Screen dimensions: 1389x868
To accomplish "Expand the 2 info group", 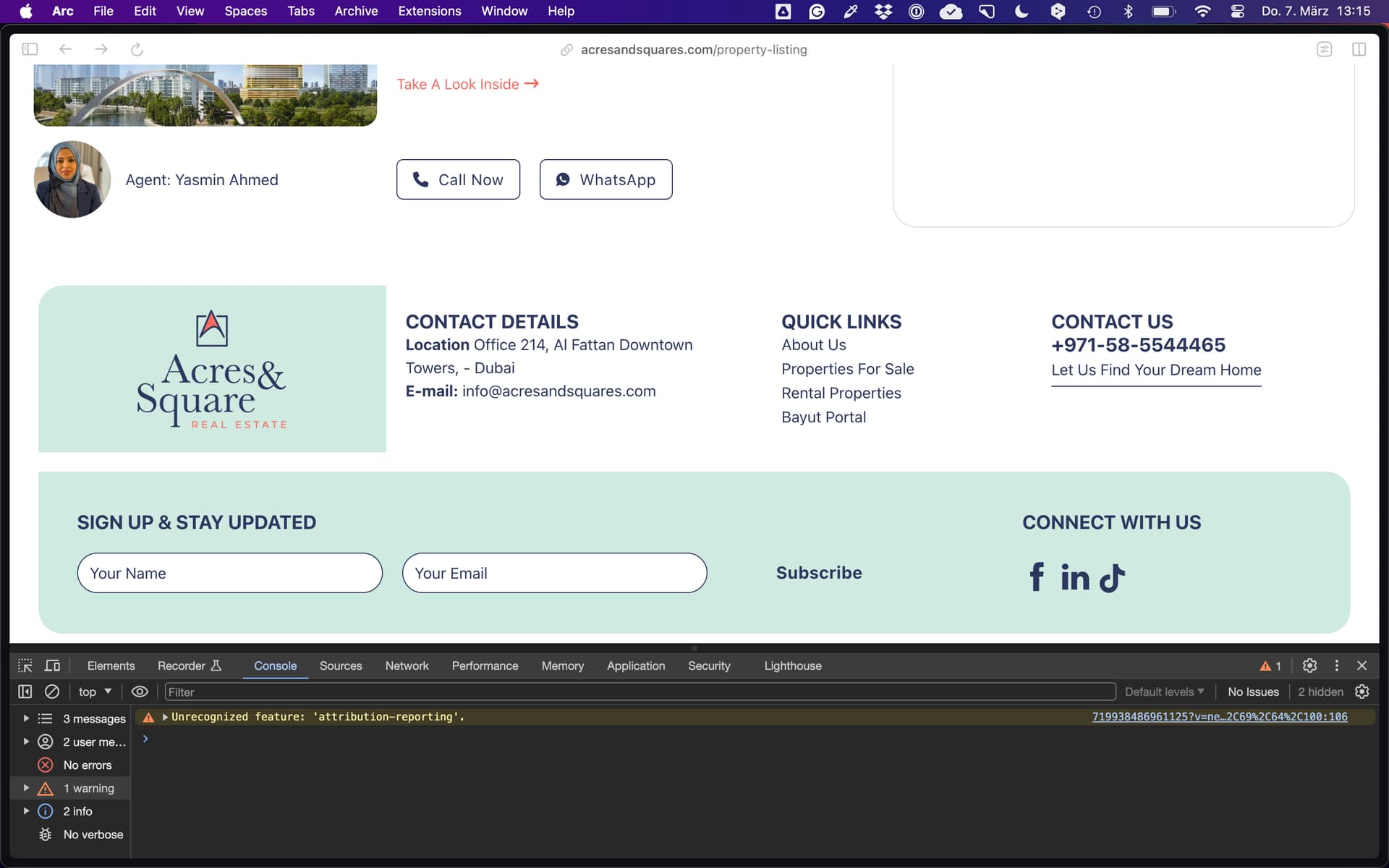I will (26, 811).
